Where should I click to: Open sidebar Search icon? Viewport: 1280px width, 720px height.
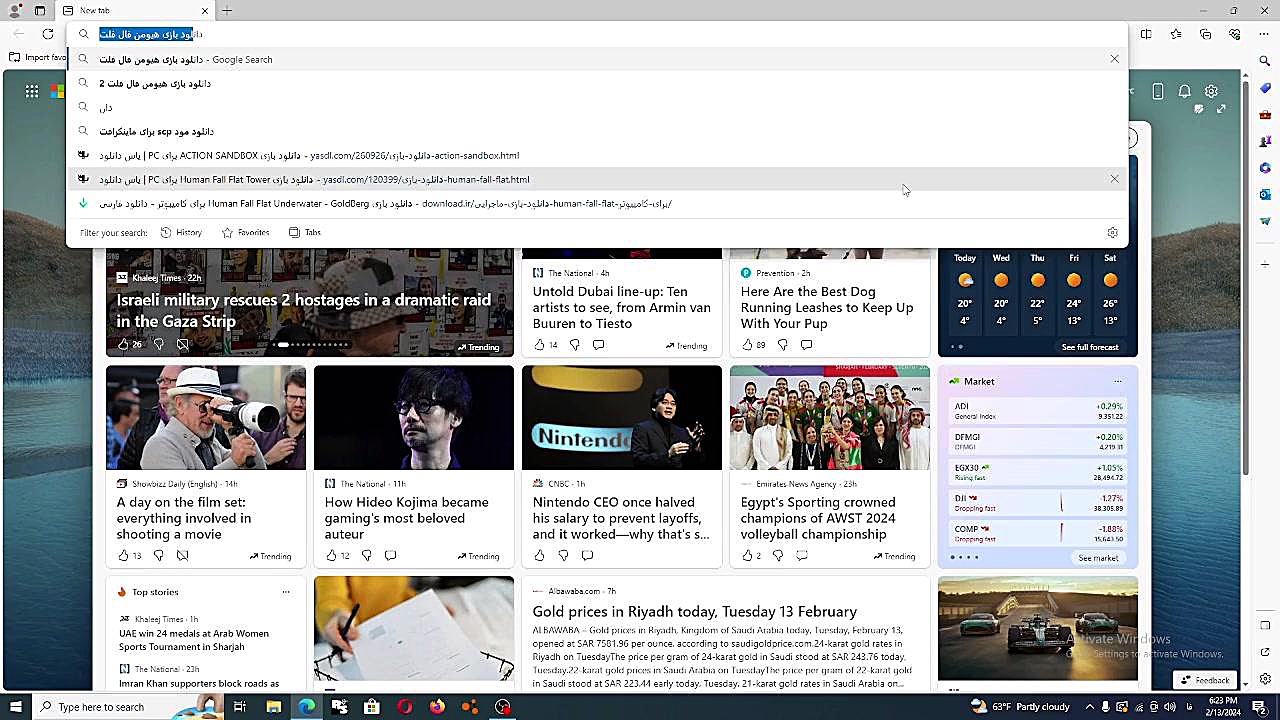(x=1265, y=61)
